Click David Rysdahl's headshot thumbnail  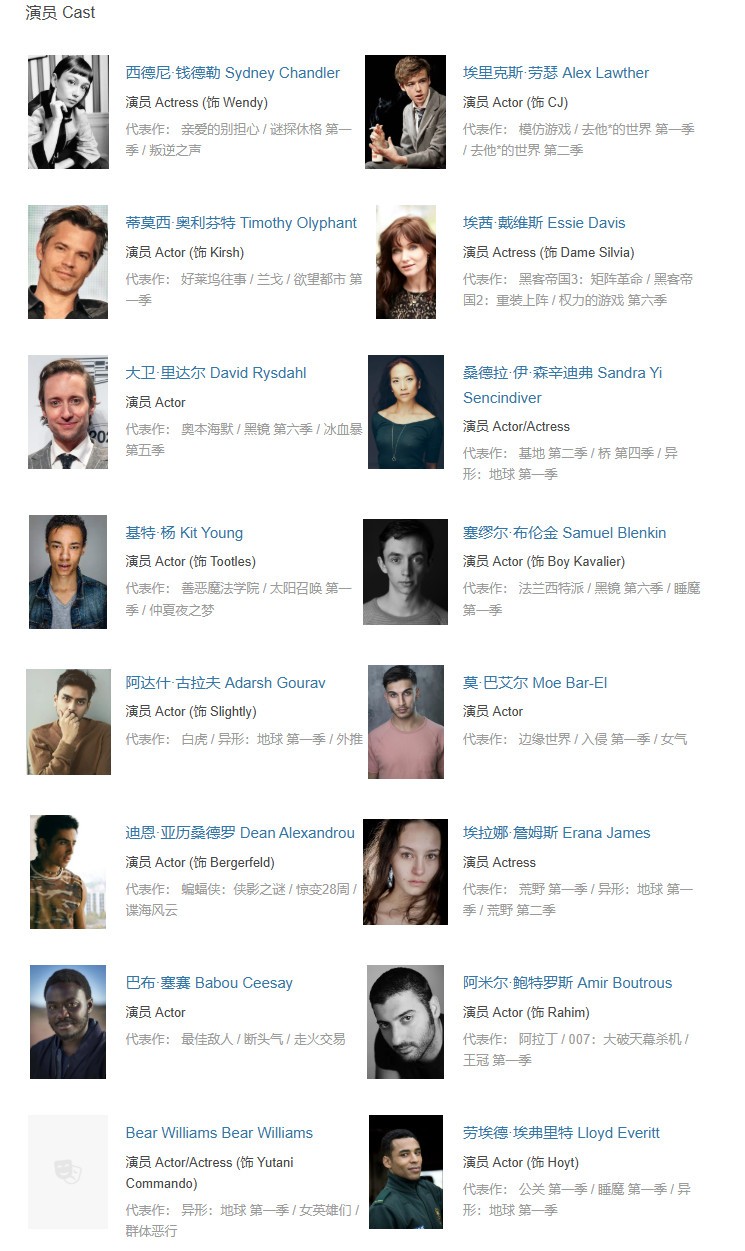pos(68,412)
